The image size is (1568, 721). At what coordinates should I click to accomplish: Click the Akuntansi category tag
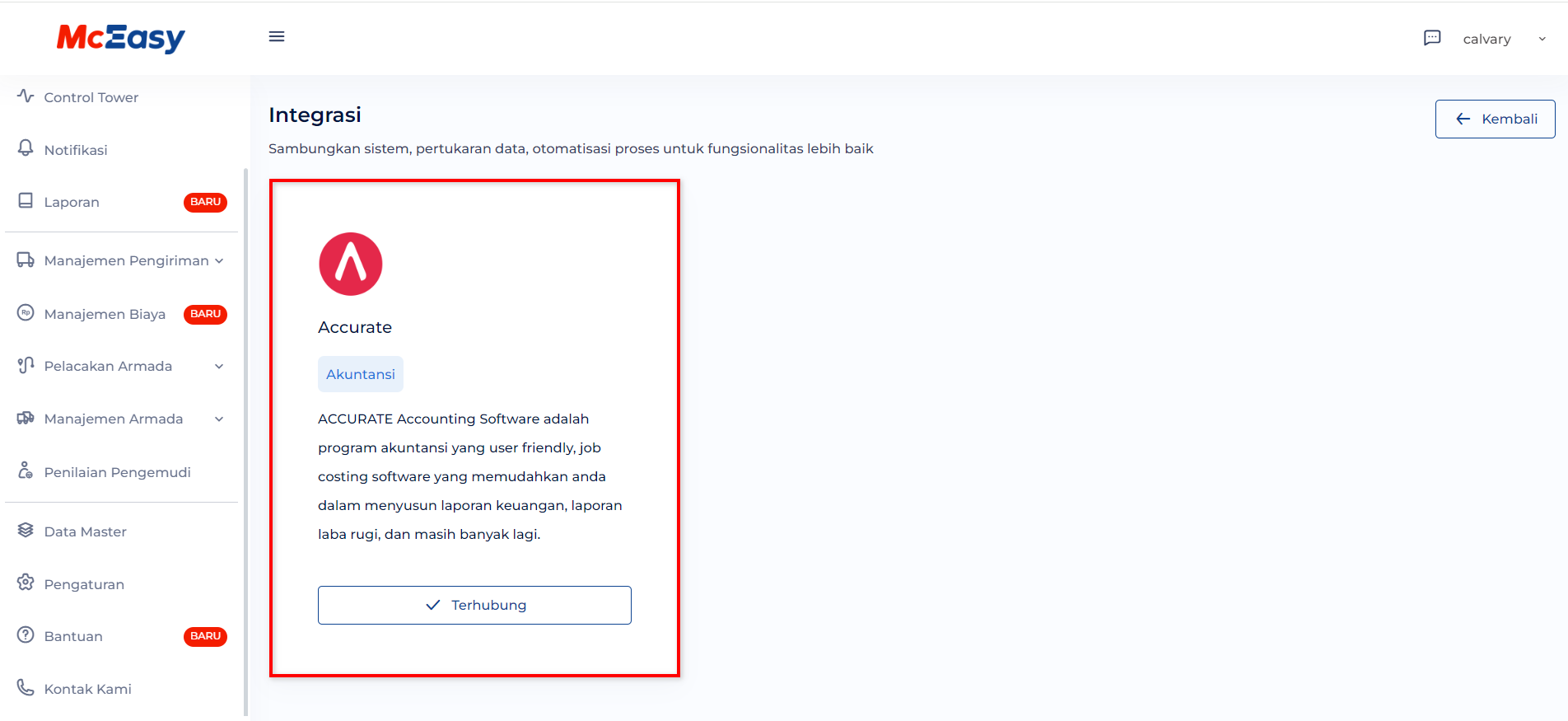click(x=361, y=374)
